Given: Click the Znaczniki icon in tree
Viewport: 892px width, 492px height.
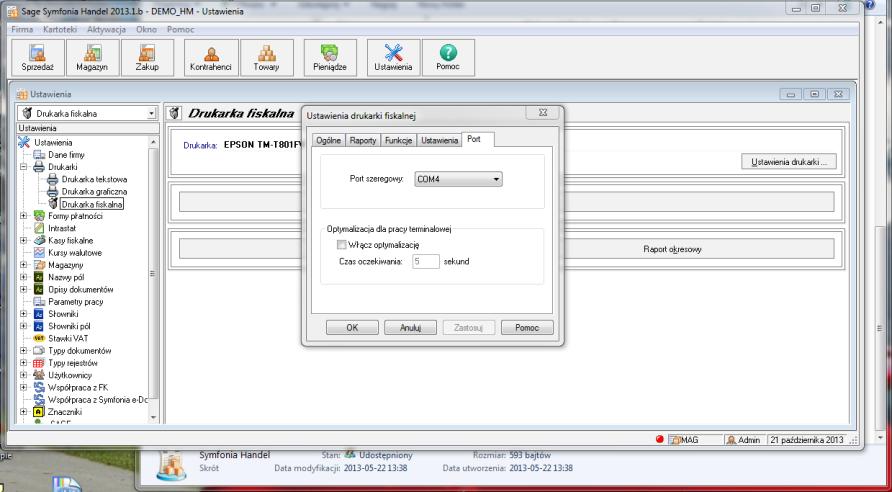Looking at the screenshot, I should 39,412.
